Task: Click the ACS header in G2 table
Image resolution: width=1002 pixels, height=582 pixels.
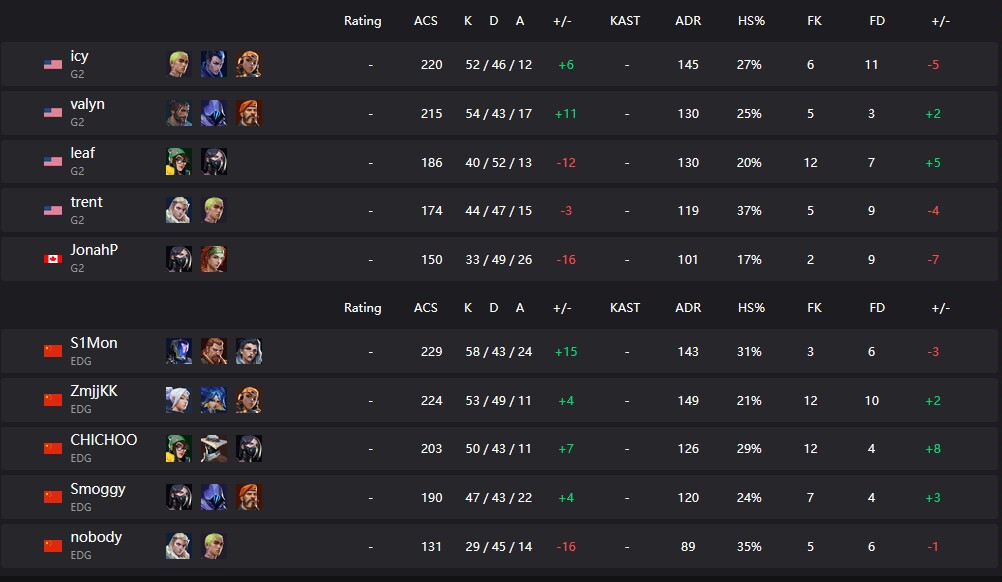Action: (426, 21)
